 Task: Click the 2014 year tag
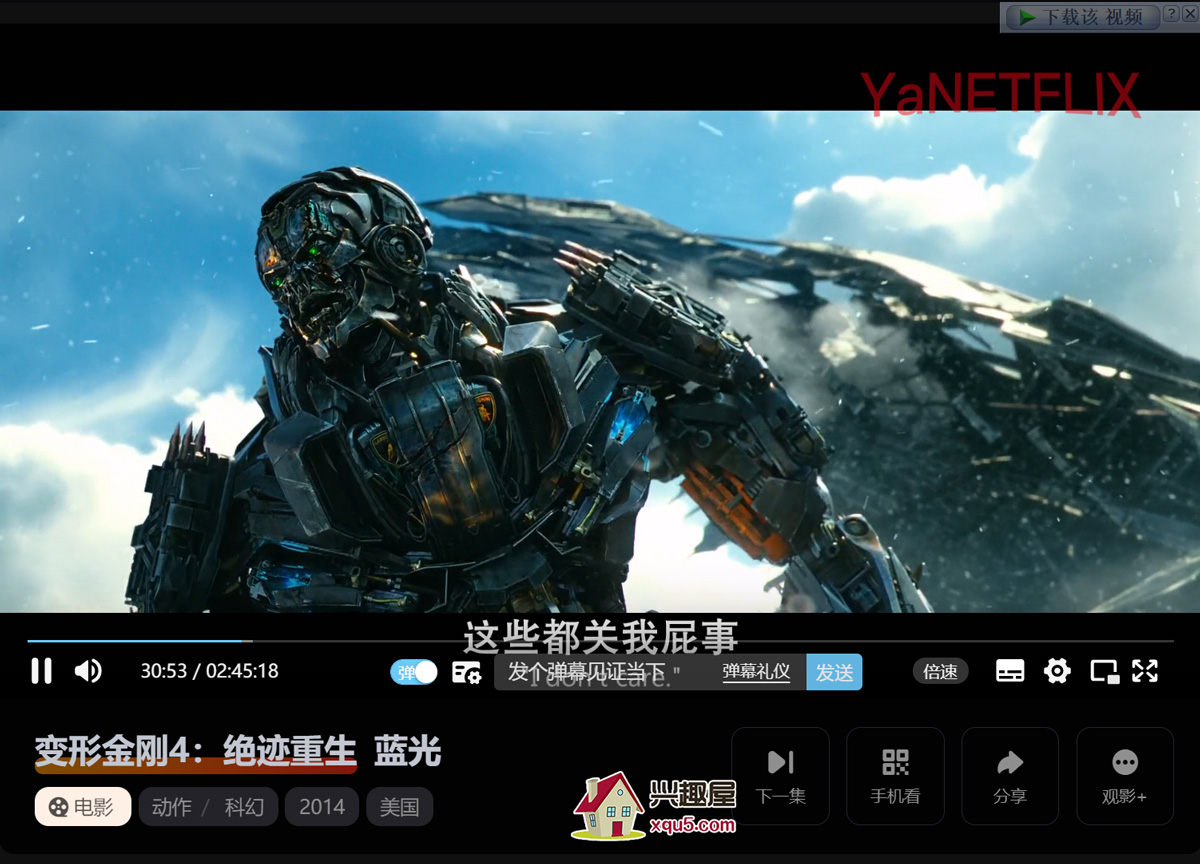(322, 807)
